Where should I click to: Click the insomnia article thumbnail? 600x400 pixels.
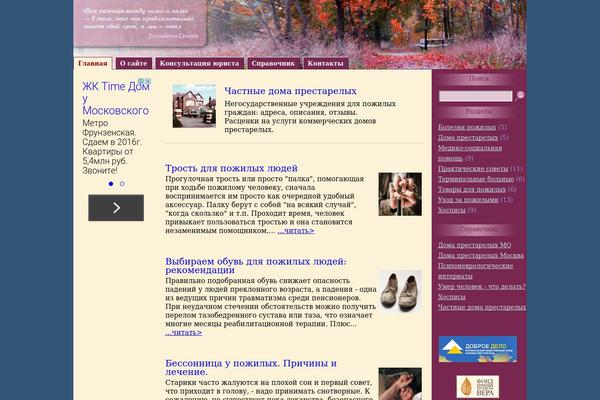point(400,384)
